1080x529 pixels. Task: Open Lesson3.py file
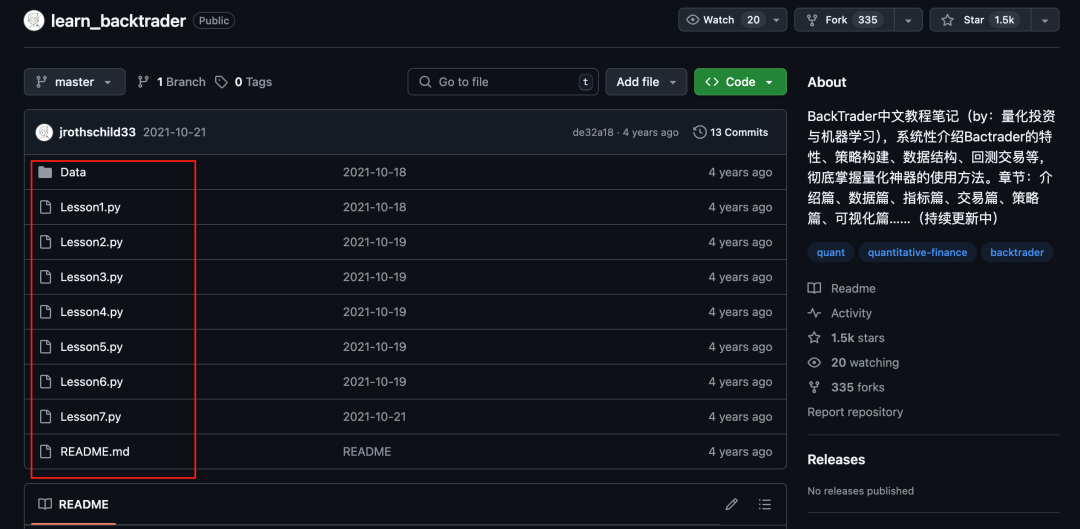coord(92,277)
